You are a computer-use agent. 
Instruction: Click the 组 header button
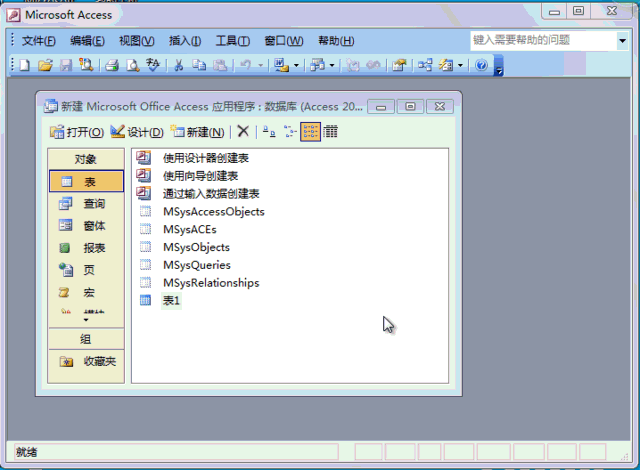[86, 339]
